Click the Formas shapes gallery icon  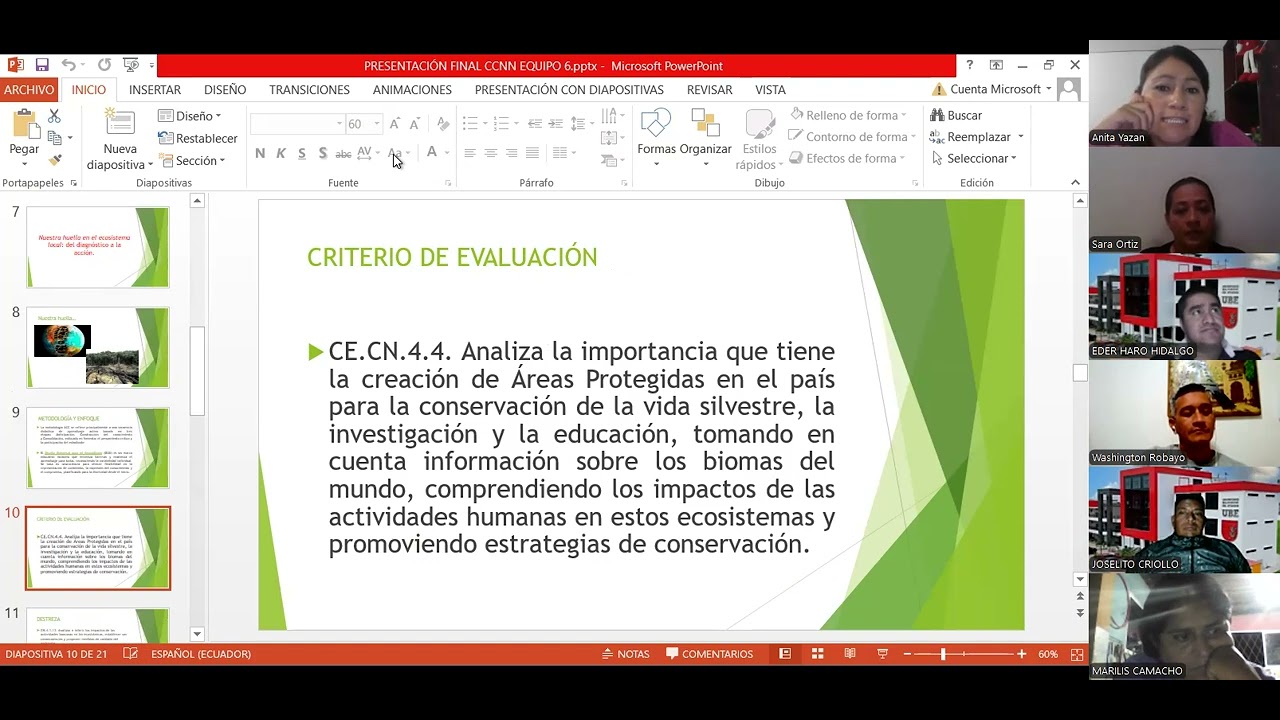(x=656, y=124)
